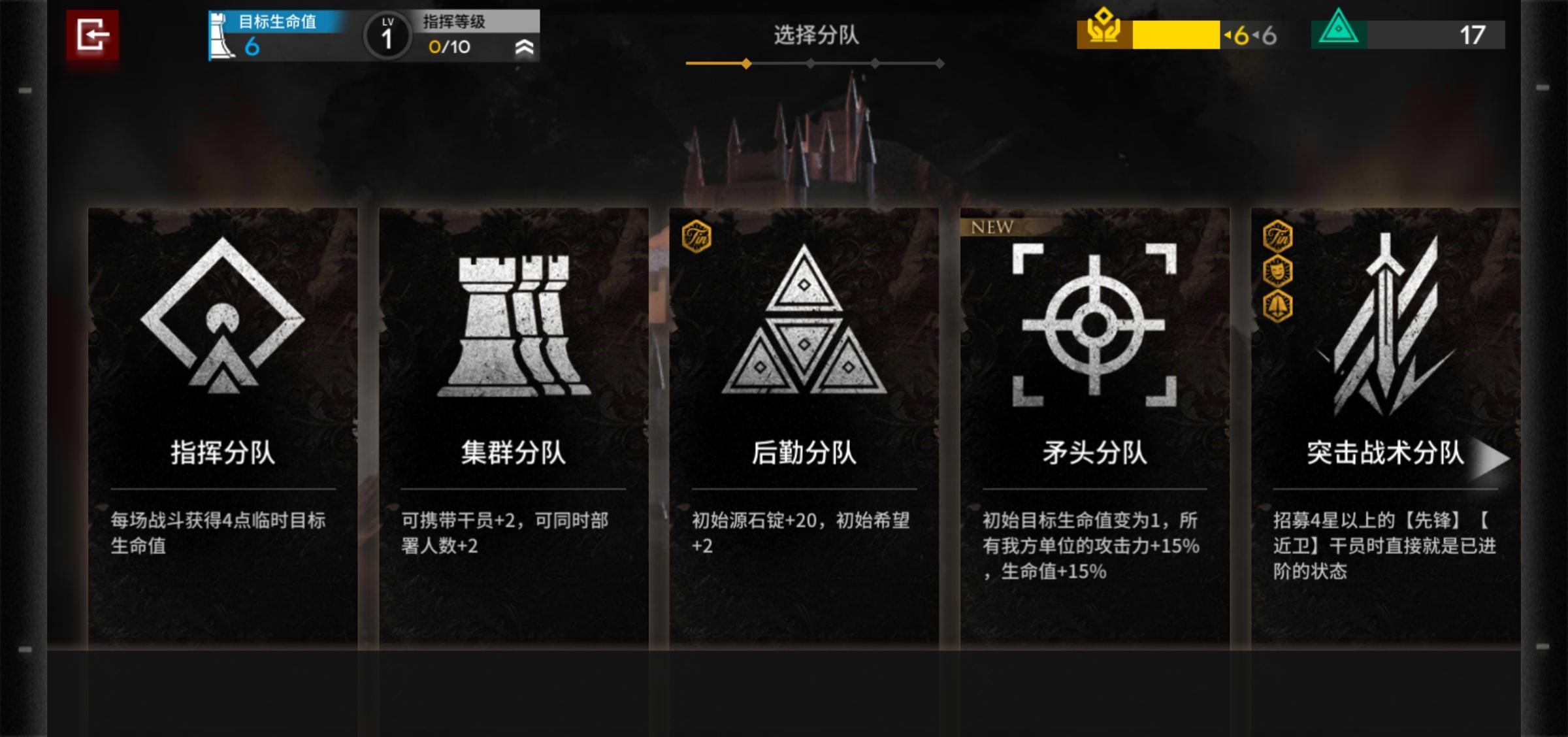Click the white rook icon beside 目标生命值

(221, 36)
